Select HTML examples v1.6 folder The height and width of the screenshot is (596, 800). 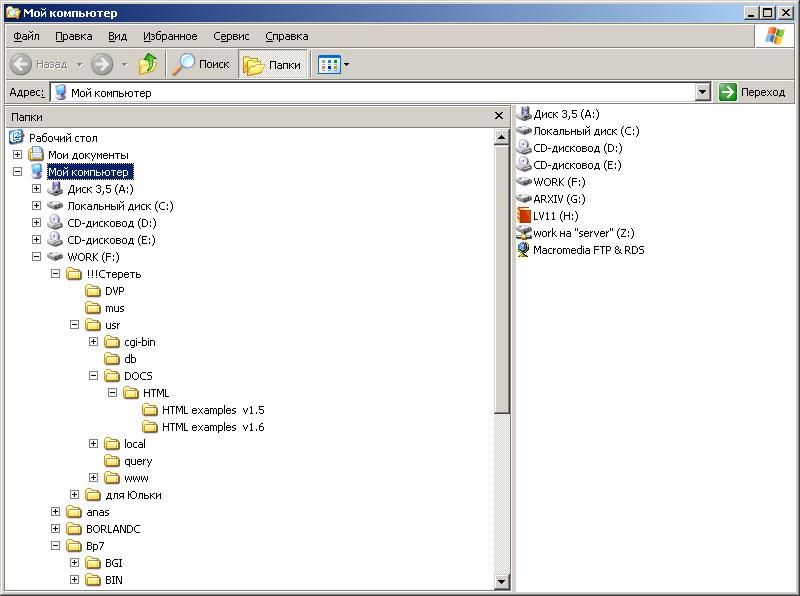(x=203, y=427)
